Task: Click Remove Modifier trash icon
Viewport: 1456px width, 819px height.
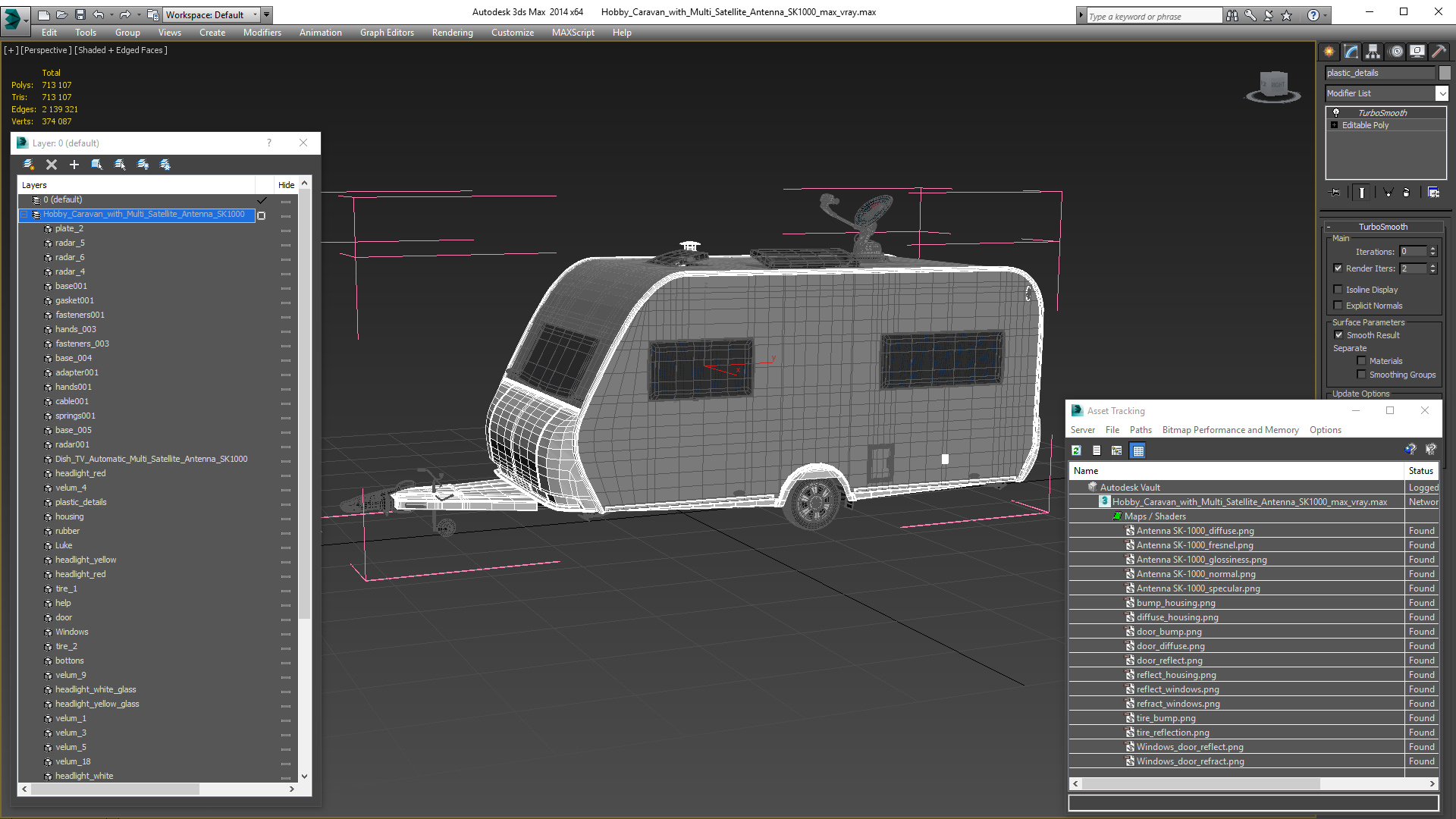Action: 1407,193
